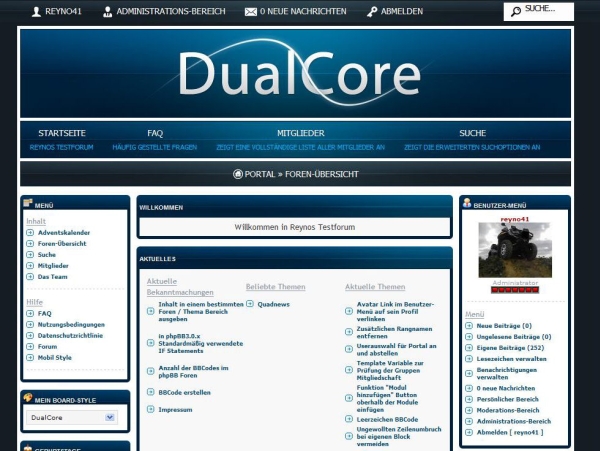The width and height of the screenshot is (600, 451).
Task: Click the key icon next to Abmelden
Action: (373, 12)
